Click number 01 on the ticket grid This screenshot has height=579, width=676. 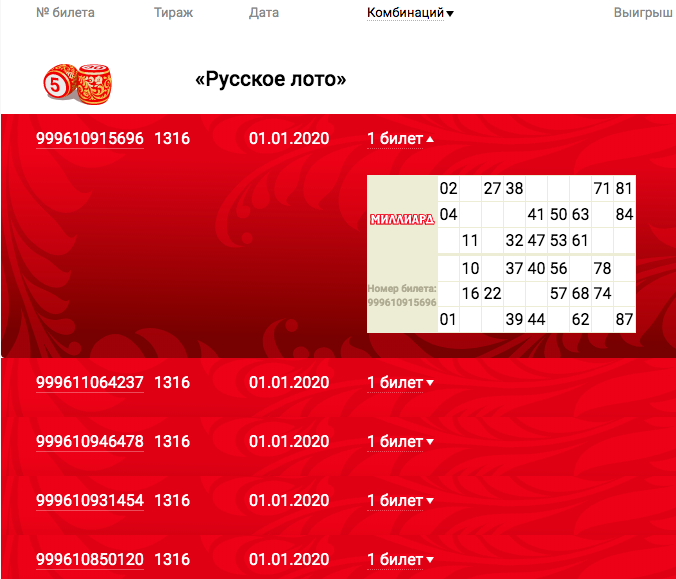(x=448, y=319)
